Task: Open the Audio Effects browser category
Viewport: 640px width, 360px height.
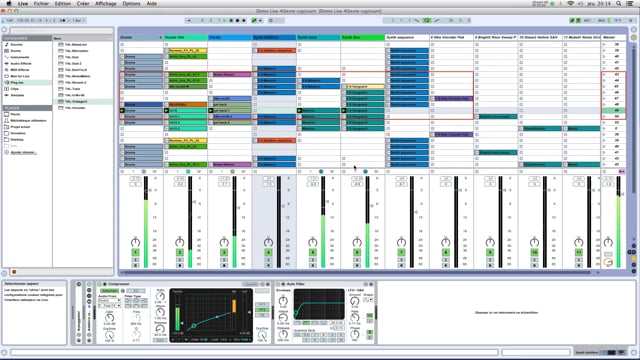Action: click(21, 64)
